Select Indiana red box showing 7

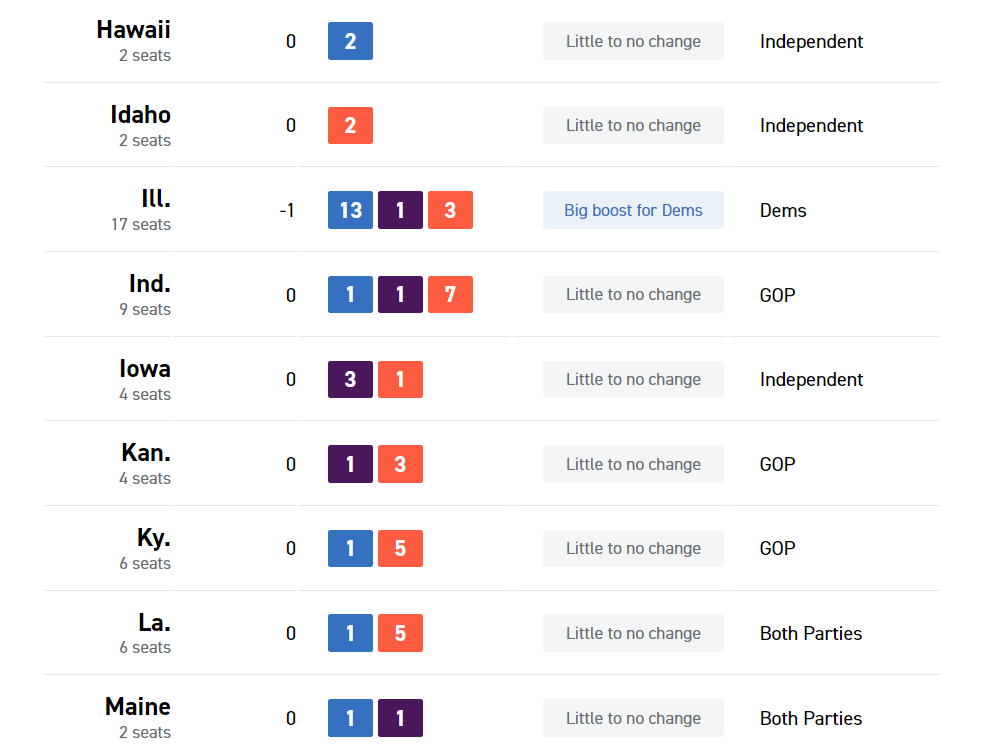tap(450, 295)
